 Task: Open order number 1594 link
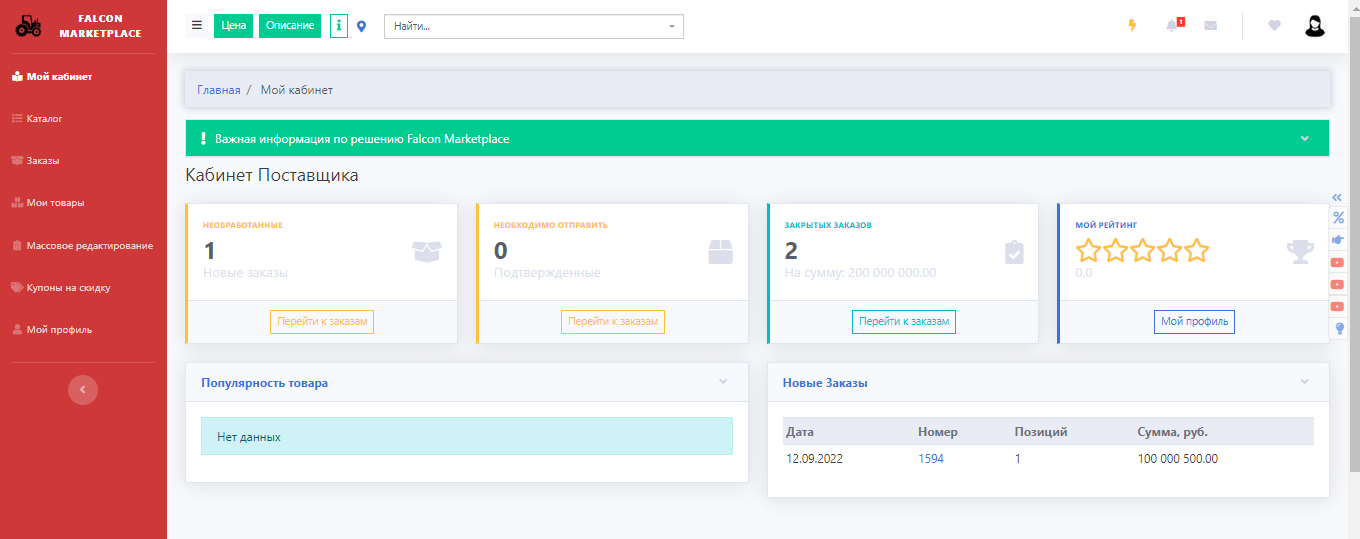[931, 459]
